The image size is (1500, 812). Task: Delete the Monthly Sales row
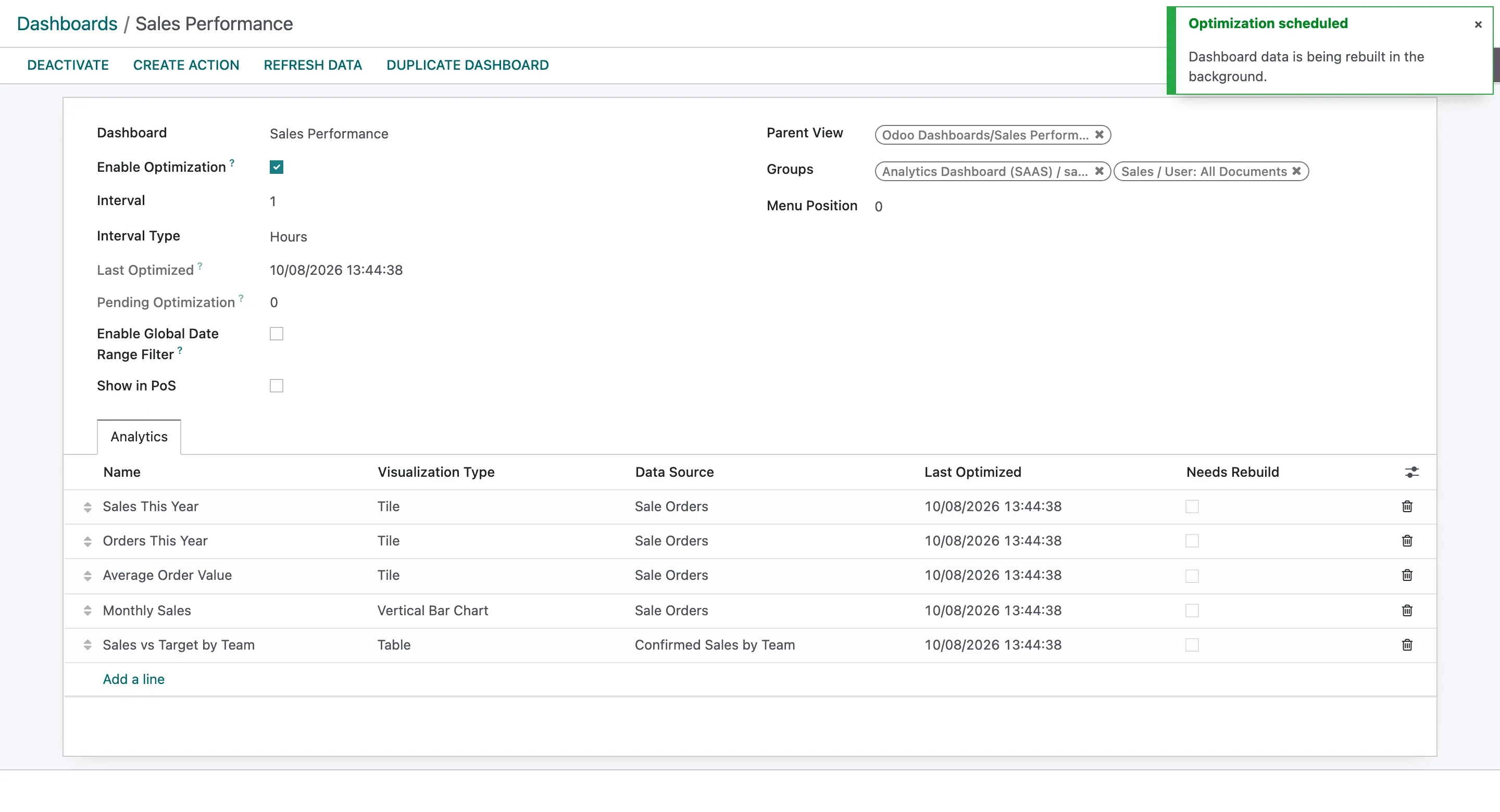[x=1407, y=611]
